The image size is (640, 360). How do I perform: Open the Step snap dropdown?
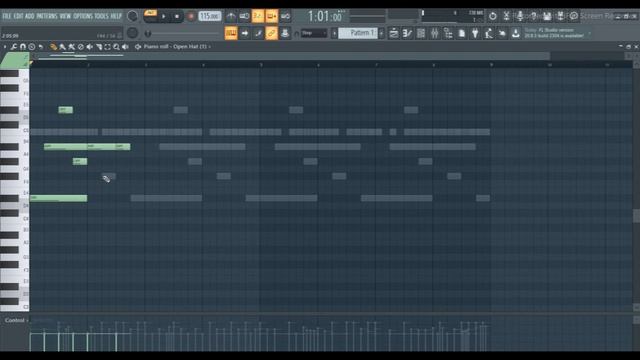pos(314,33)
